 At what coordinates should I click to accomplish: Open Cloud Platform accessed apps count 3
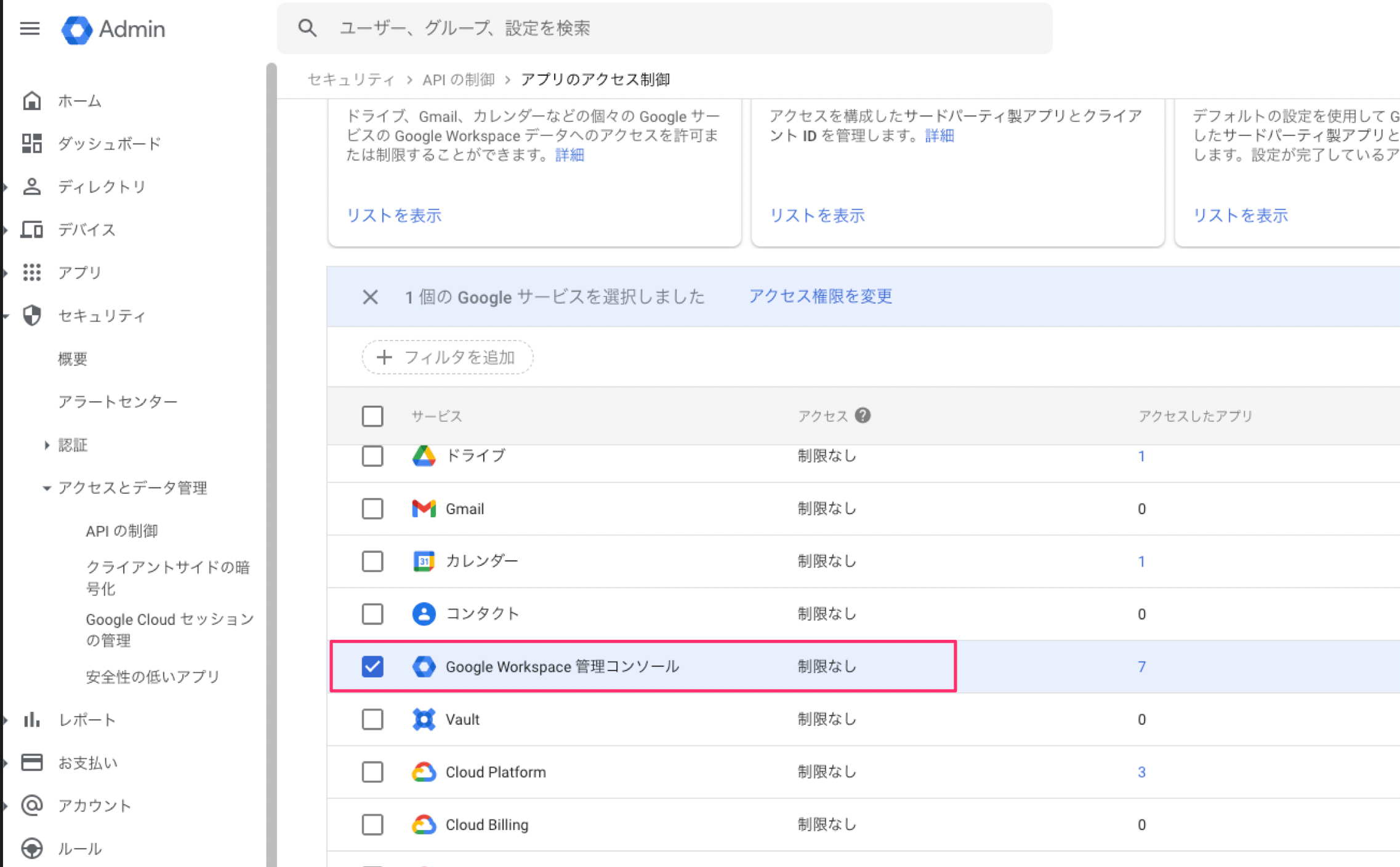click(1141, 772)
